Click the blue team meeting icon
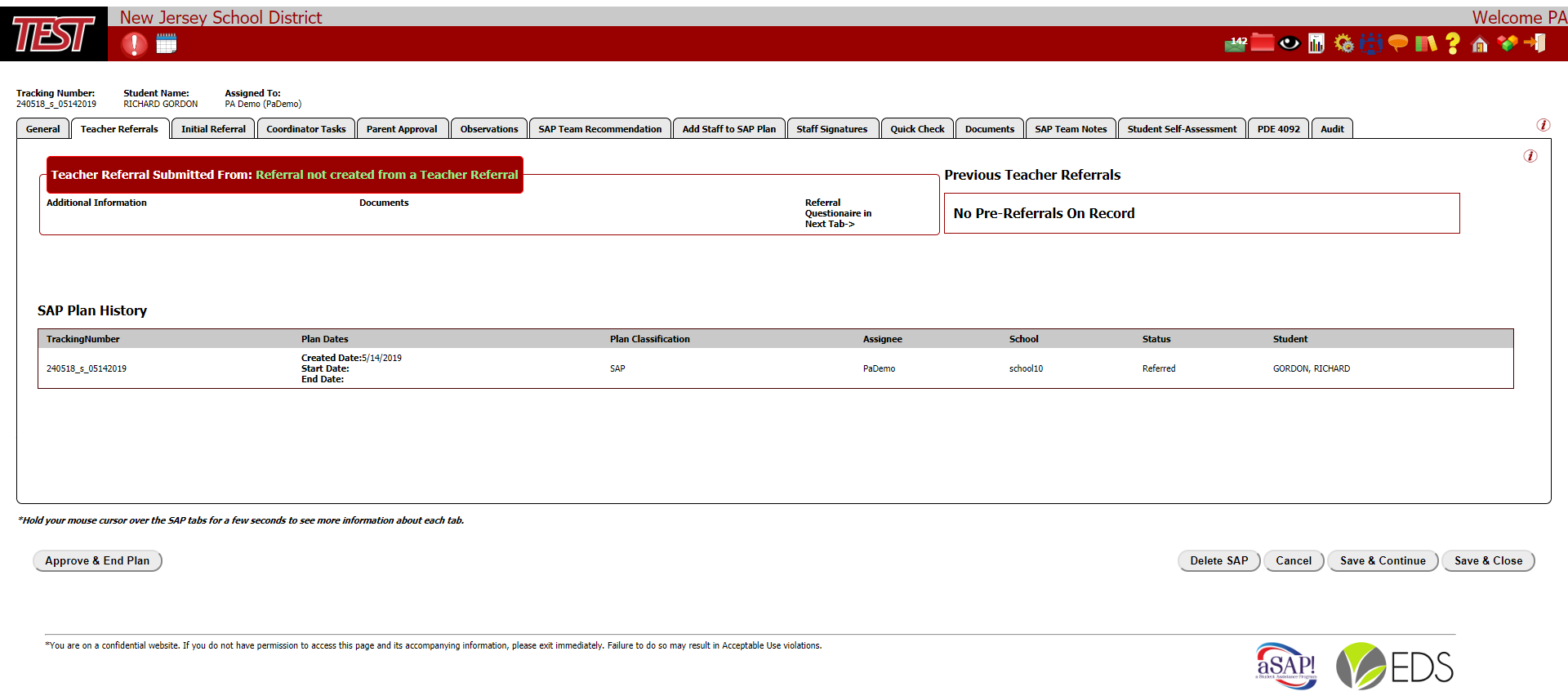 1371,43
